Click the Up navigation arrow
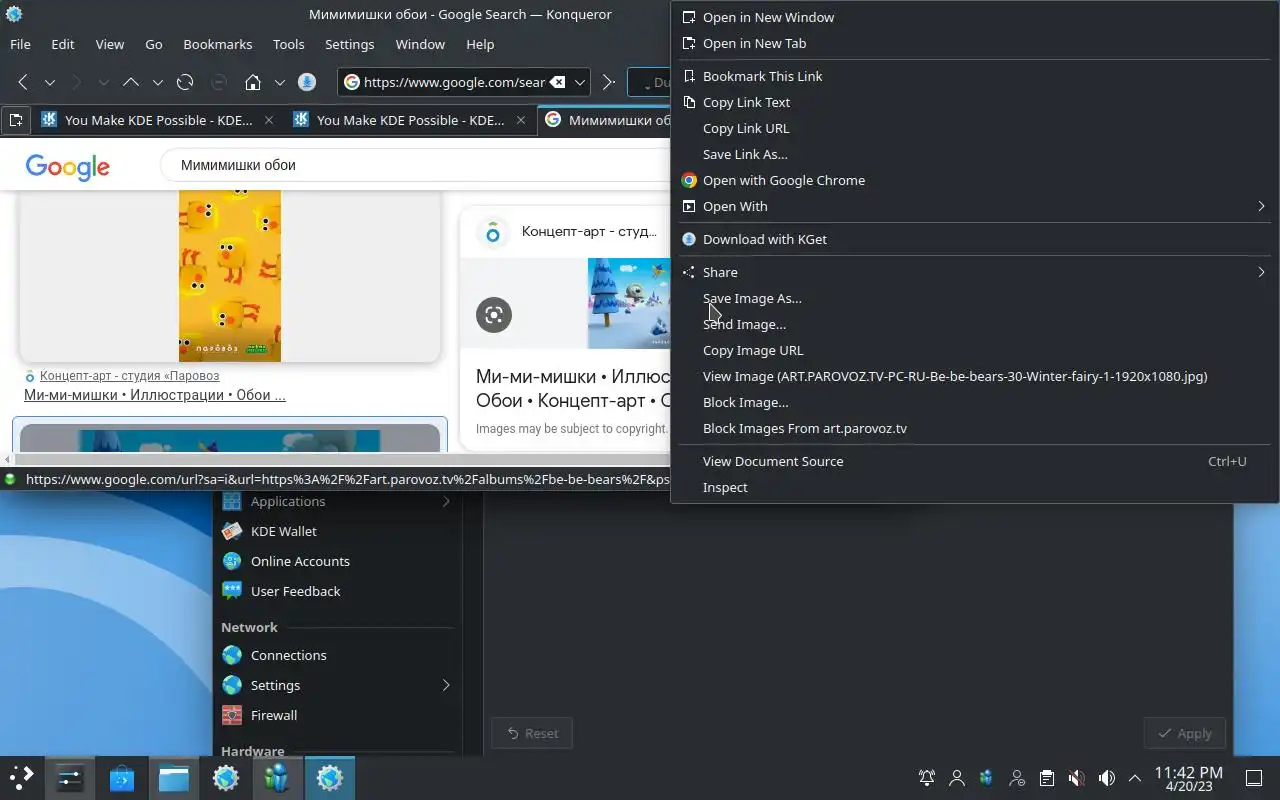 point(131,82)
